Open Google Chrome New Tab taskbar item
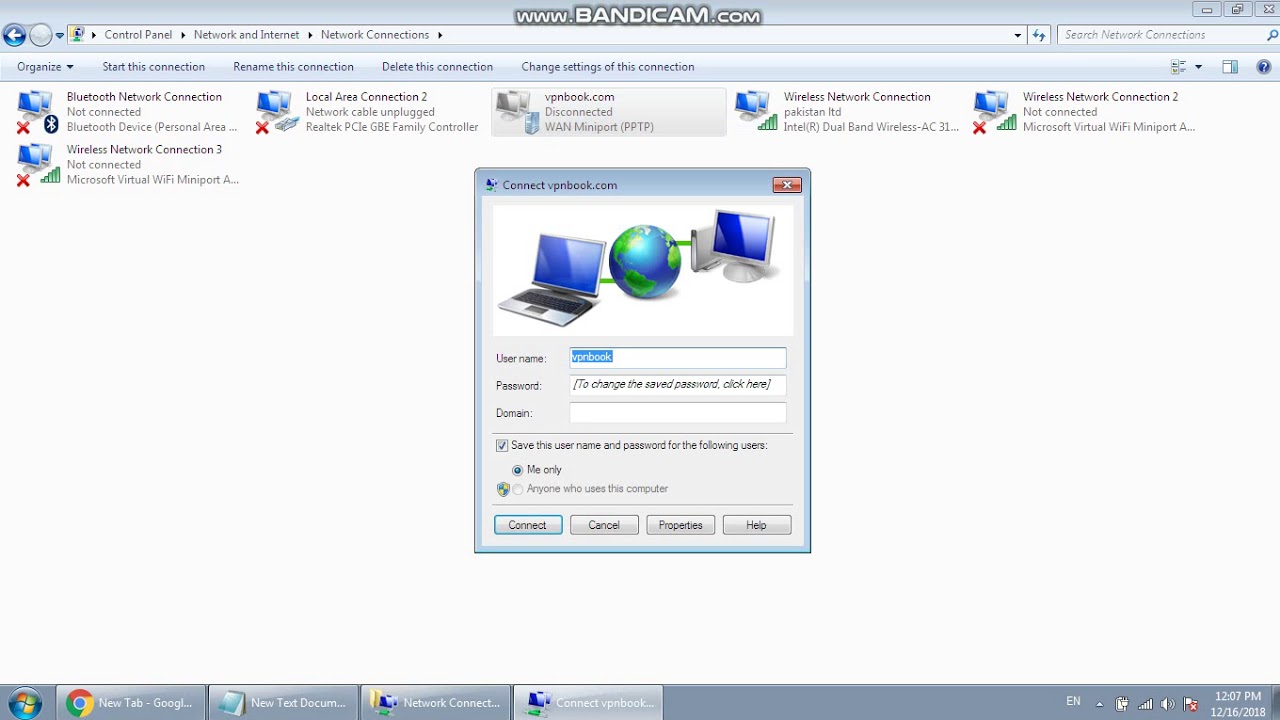The width and height of the screenshot is (1280, 720). point(131,703)
